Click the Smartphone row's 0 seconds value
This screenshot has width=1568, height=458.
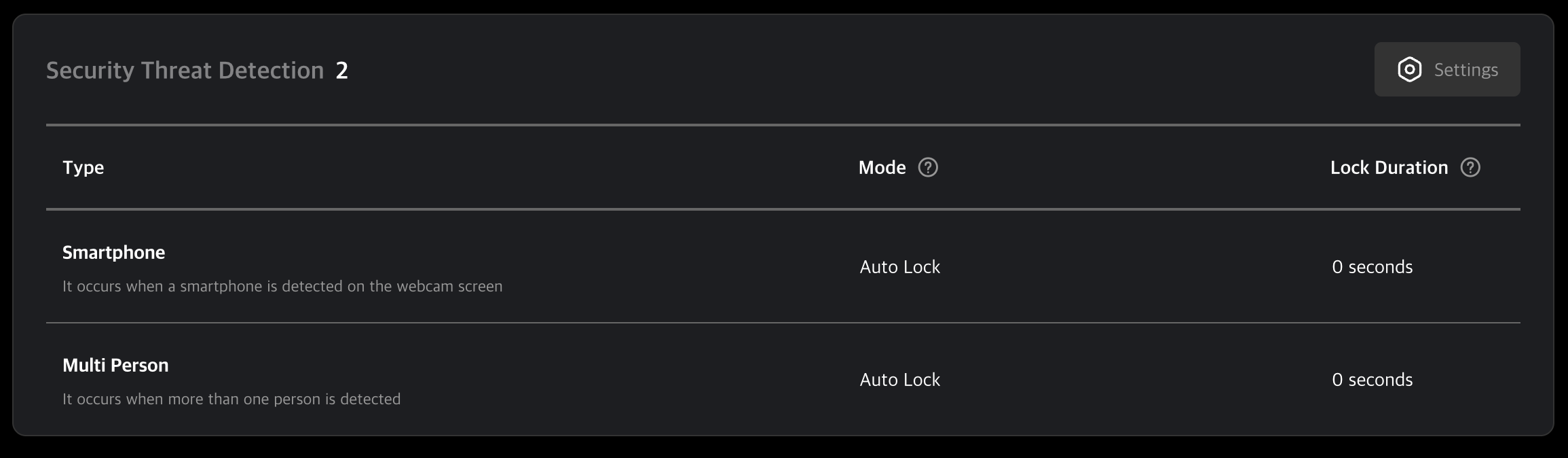coord(1372,267)
